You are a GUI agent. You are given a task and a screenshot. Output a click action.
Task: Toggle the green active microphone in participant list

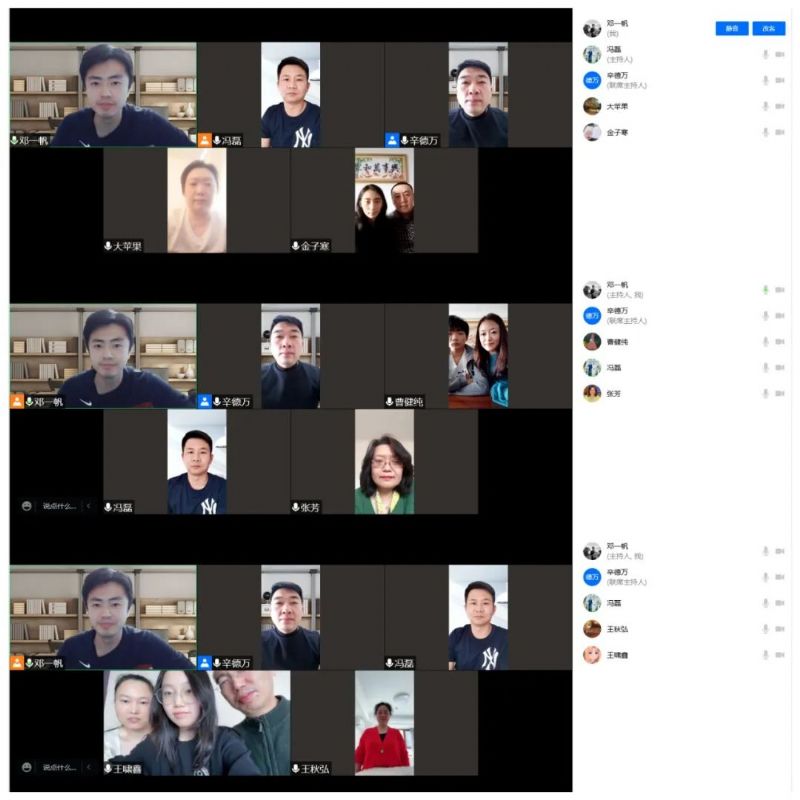click(x=765, y=290)
